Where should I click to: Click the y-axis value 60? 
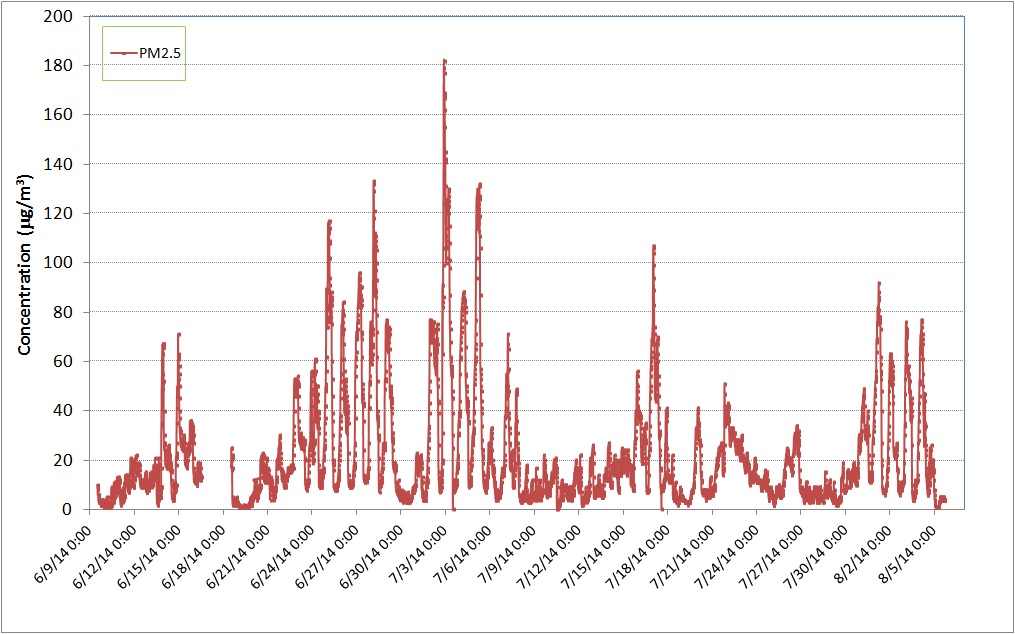(x=63, y=361)
